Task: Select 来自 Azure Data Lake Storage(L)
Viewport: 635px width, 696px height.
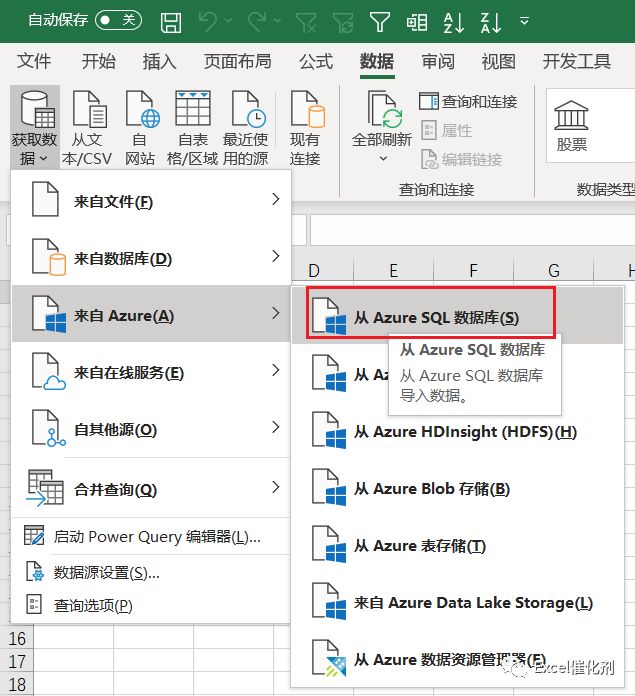Action: (457, 602)
